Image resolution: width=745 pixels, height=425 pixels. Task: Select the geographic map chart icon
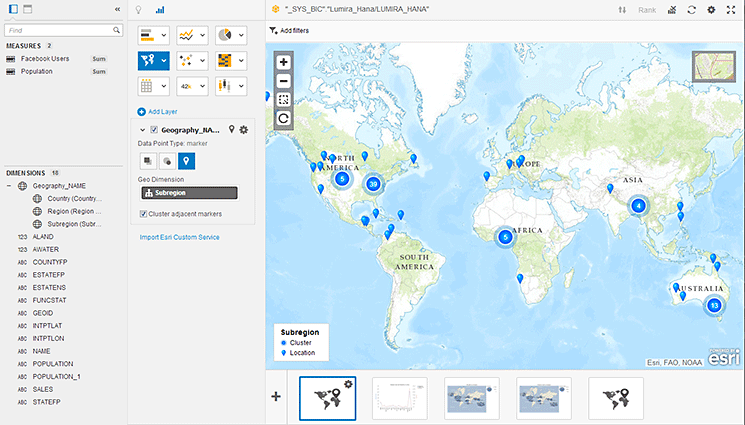point(148,60)
